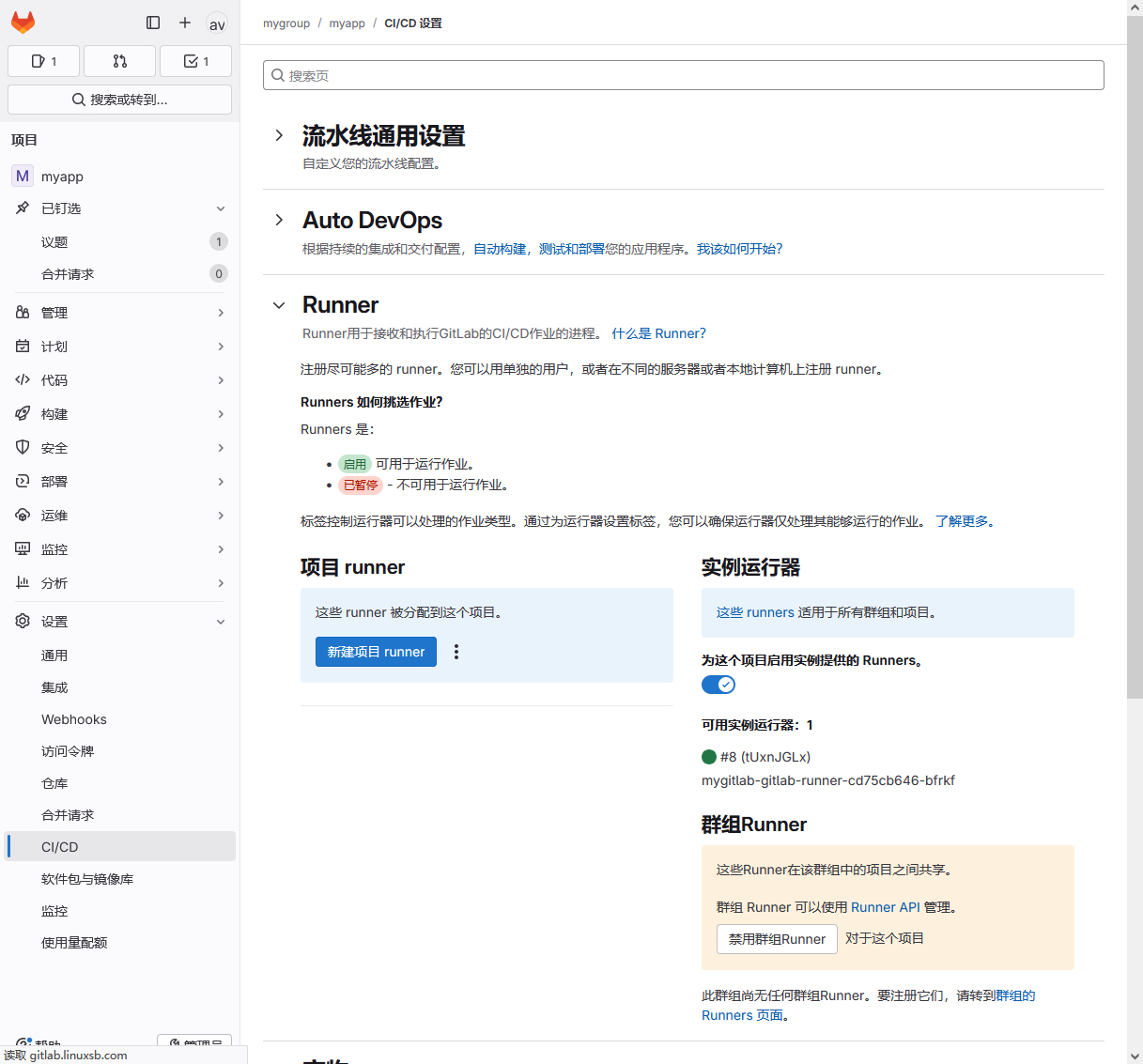Open the project runner kebab menu
1143x1064 pixels.
(456, 652)
